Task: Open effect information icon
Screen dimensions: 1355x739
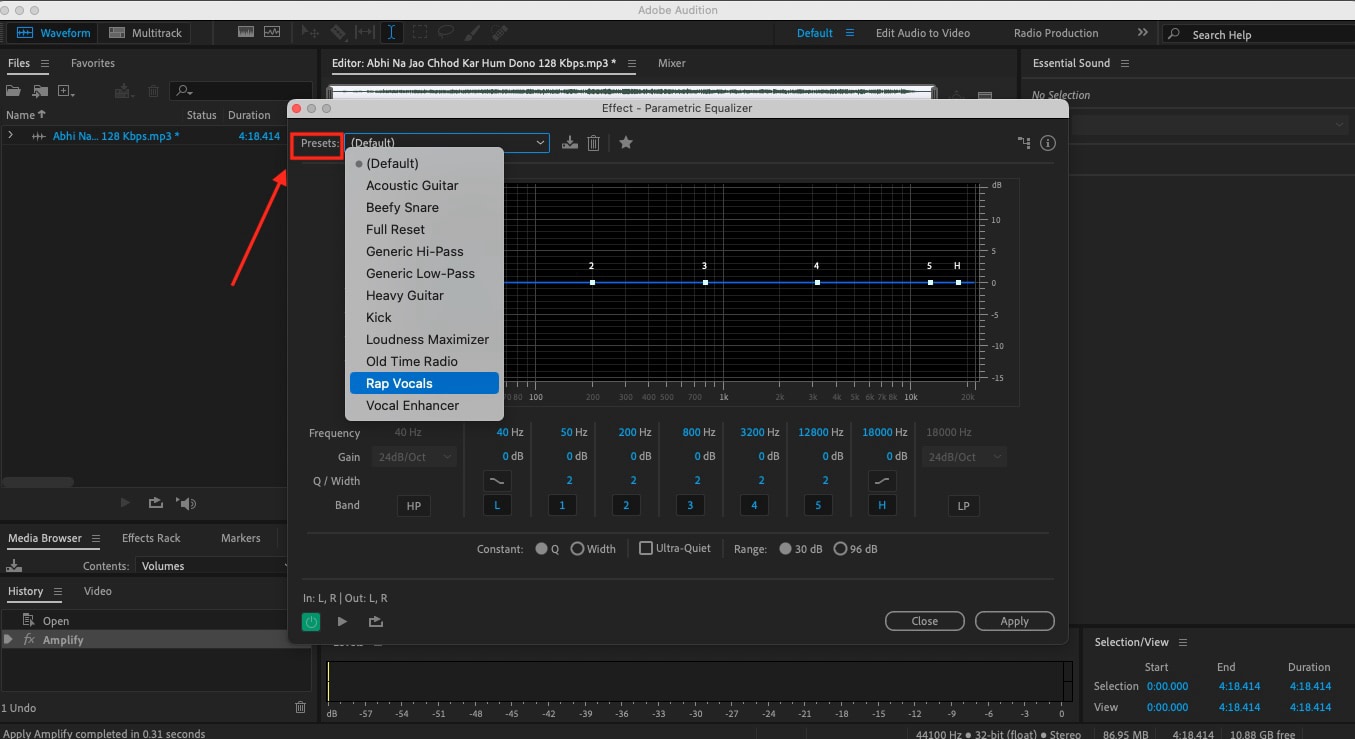Action: point(1048,143)
